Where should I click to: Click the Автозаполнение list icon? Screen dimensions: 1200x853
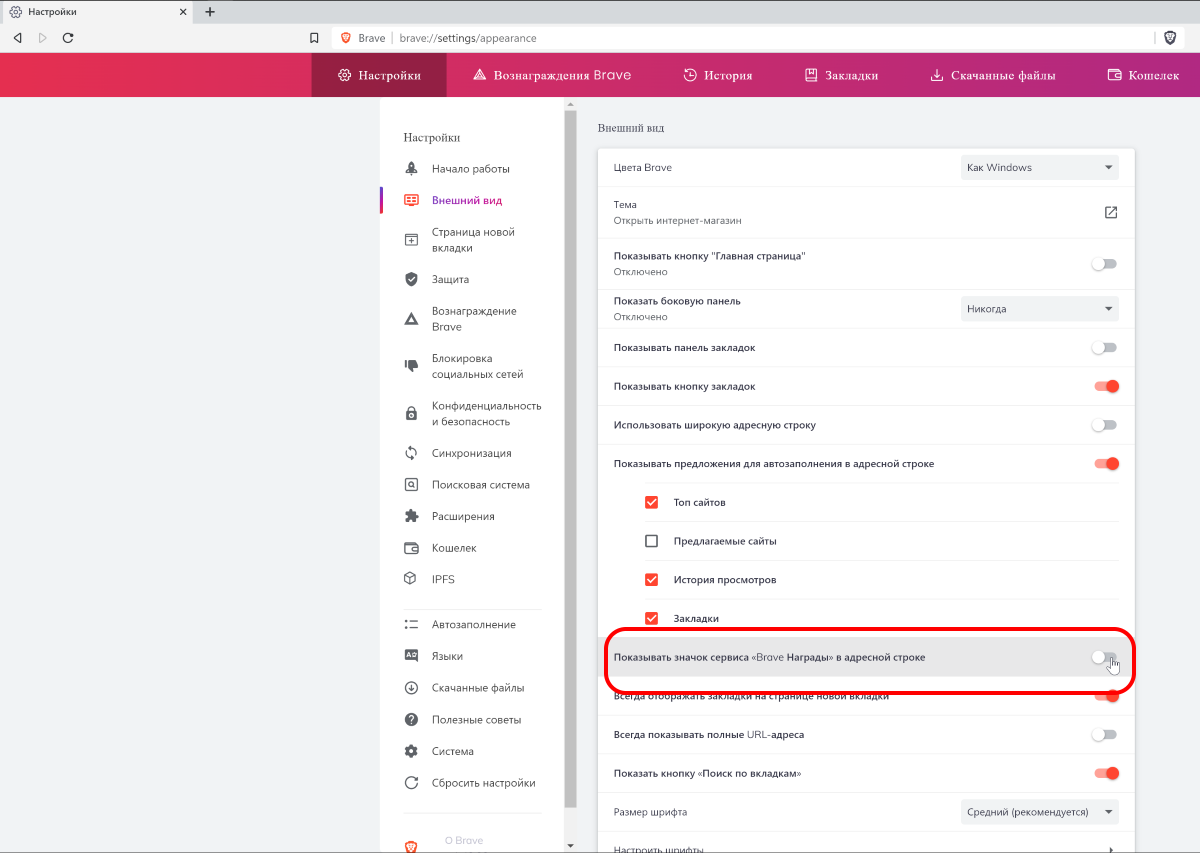[411, 624]
